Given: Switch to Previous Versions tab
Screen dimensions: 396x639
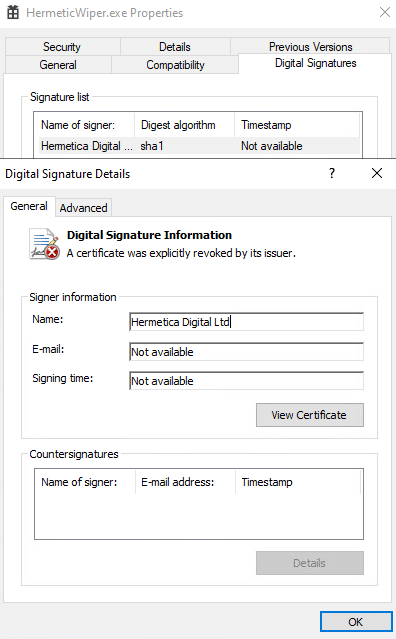Looking at the screenshot, I should click(310, 46).
